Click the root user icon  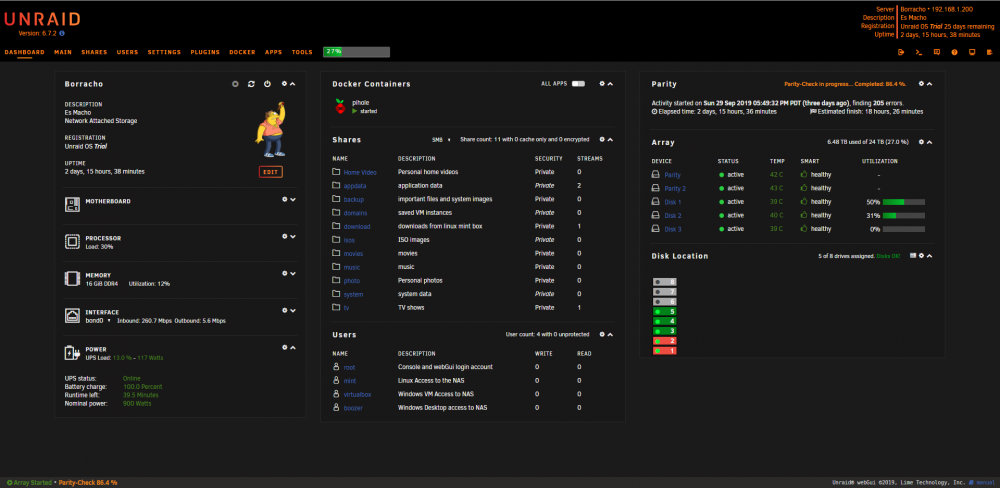[336, 367]
